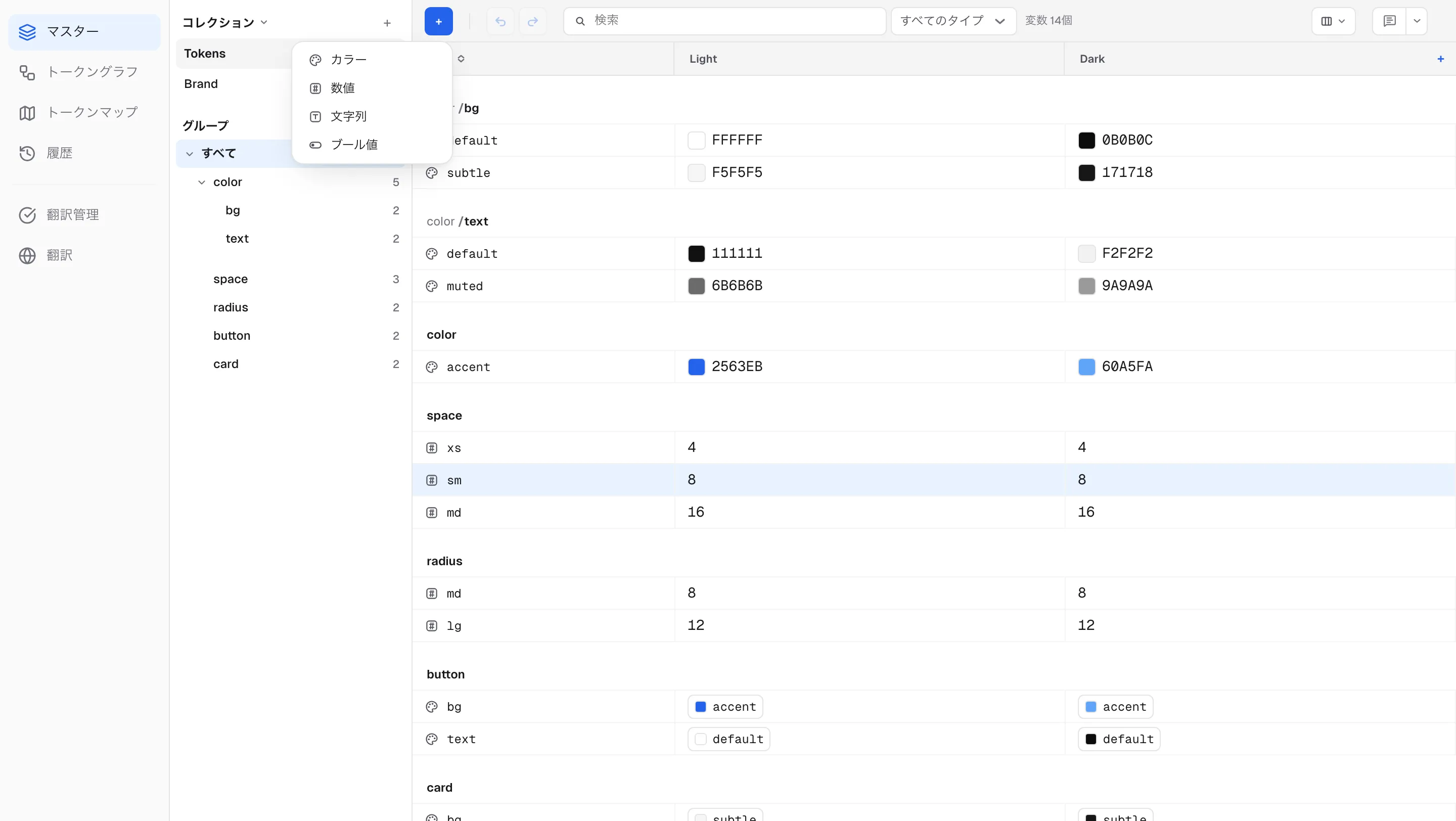
Task: Add a new mode next to Dark column
Action: pos(1441,59)
